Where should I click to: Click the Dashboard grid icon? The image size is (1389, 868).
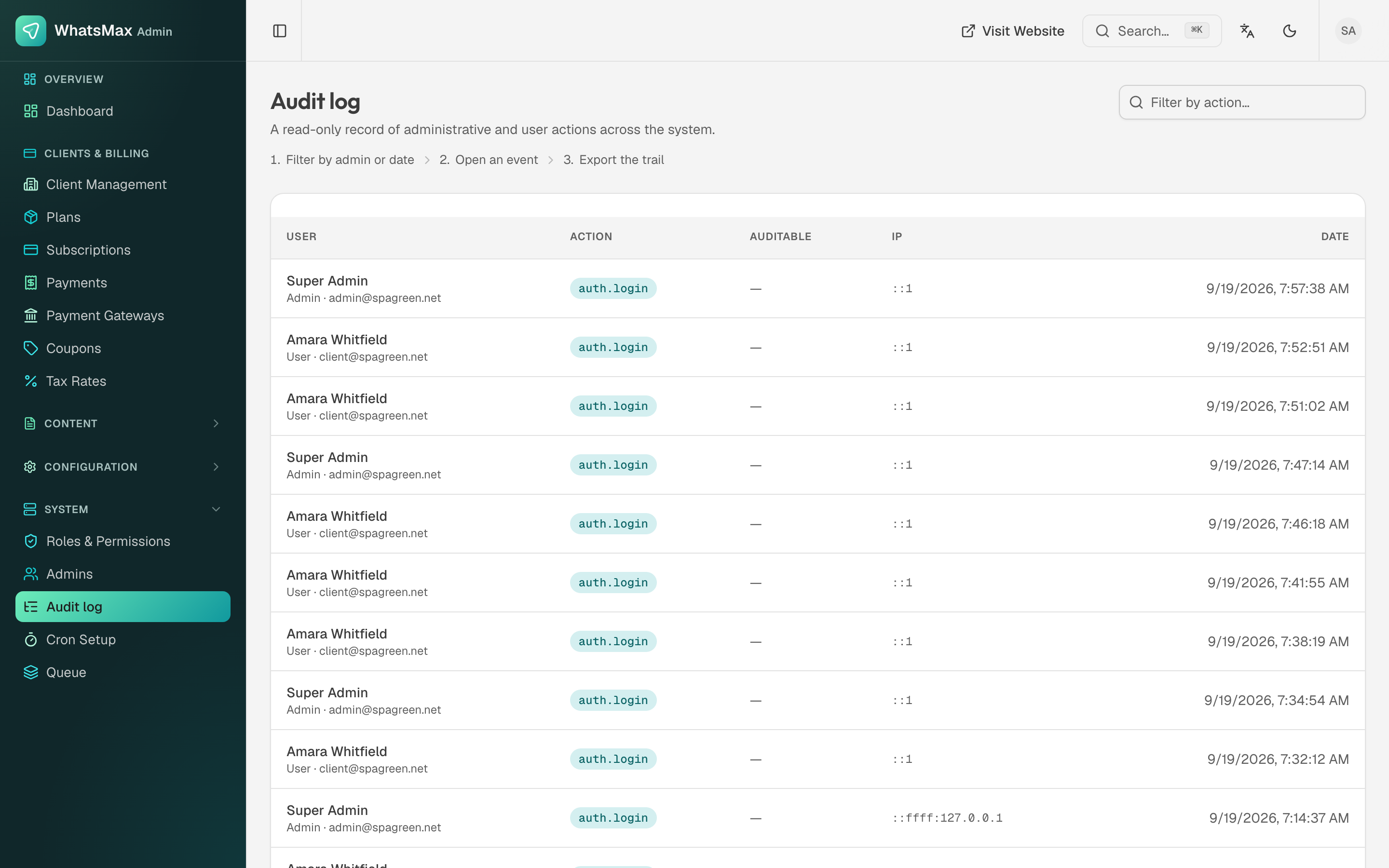click(31, 111)
